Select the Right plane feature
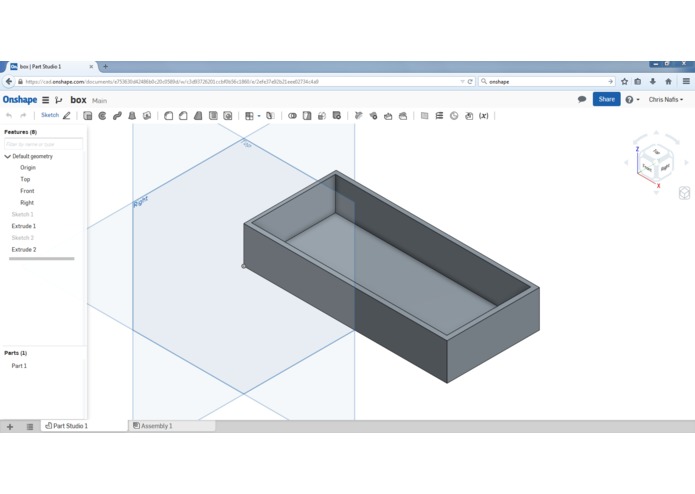This screenshot has height=494, width=695. 27,203
